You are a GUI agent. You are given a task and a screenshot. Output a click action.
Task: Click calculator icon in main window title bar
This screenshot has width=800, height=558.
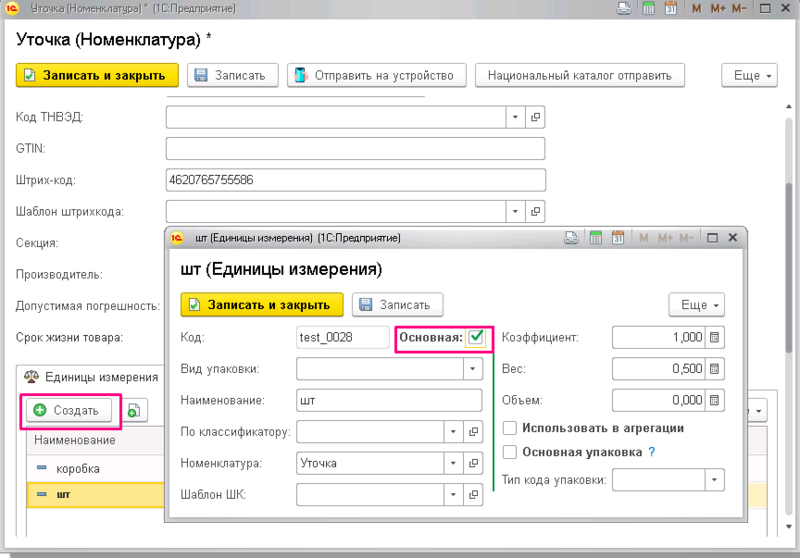coord(649,10)
